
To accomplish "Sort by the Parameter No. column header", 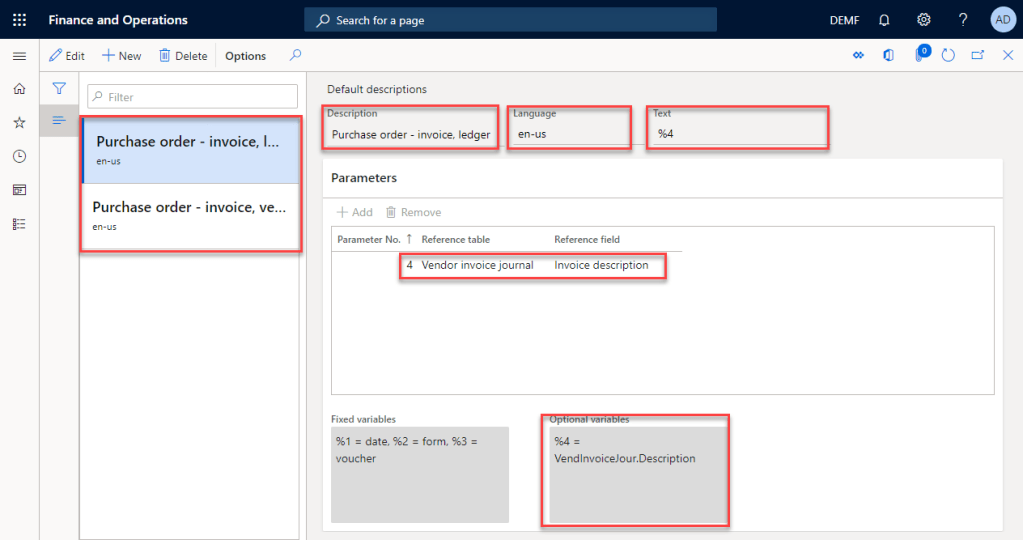I will coord(369,239).
